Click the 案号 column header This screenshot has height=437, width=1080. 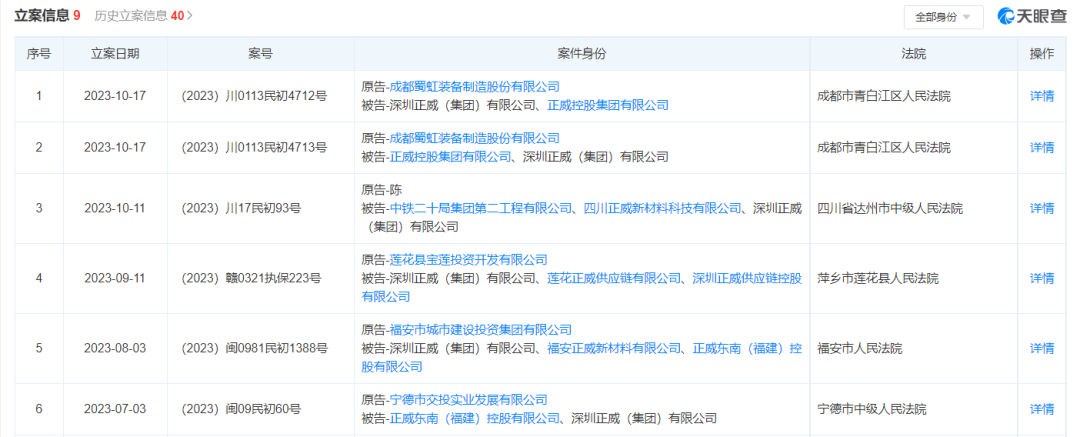(260, 54)
